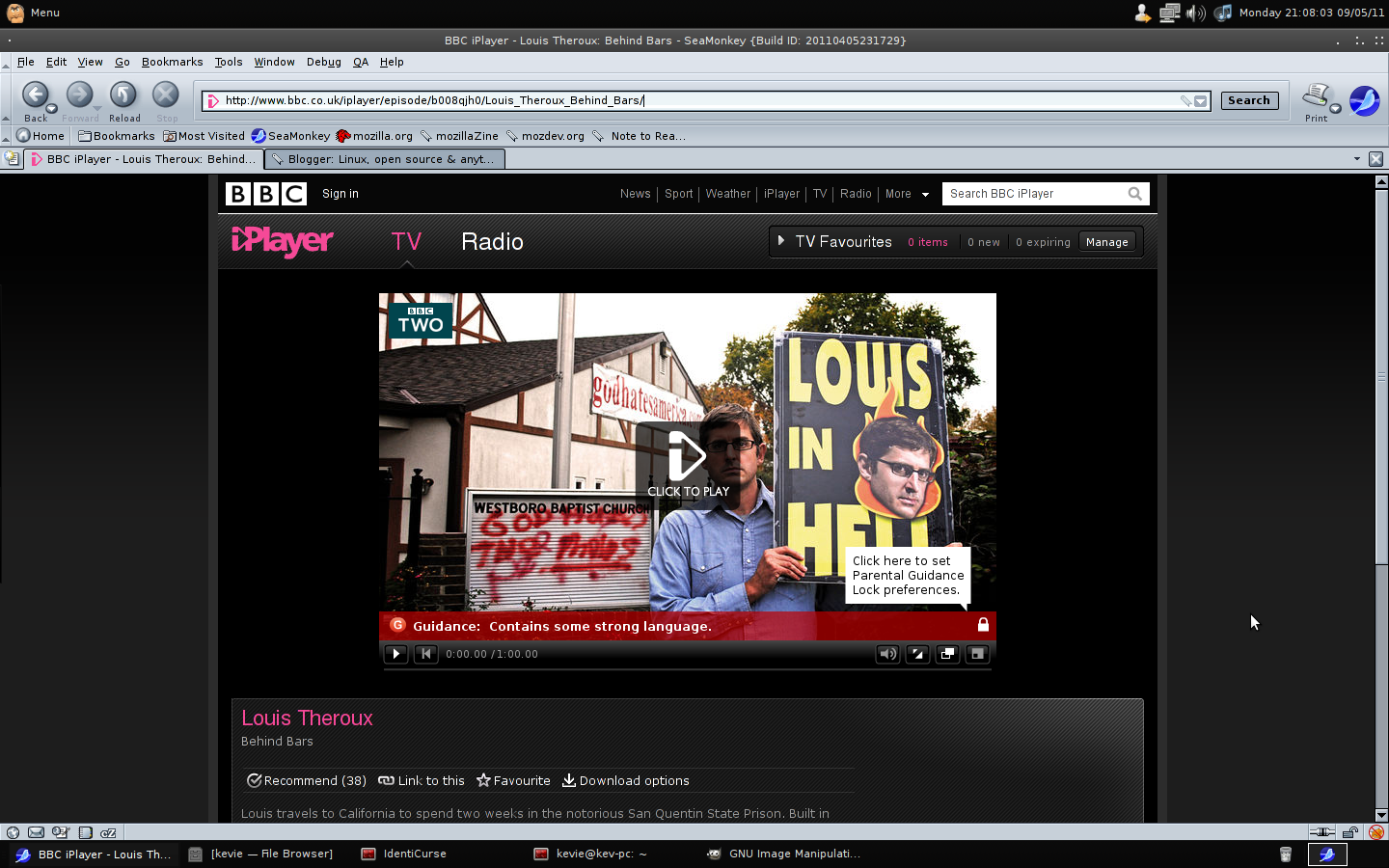Switch to the GNU Image Manipulation taskbar item

pos(783,854)
